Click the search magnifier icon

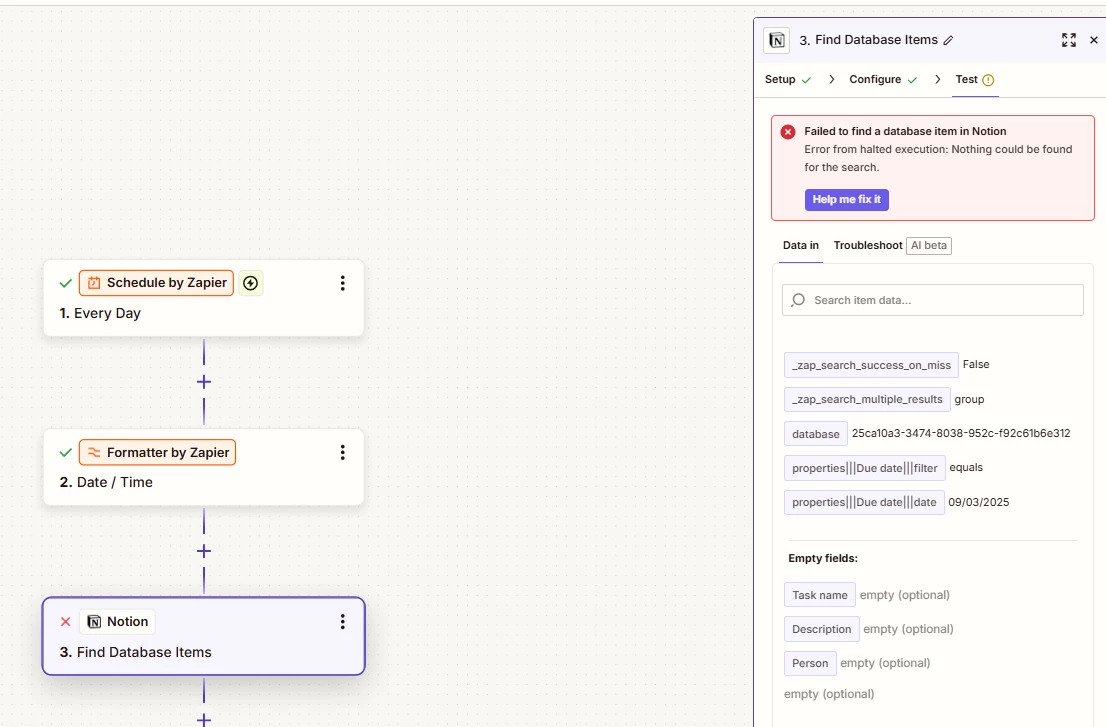coord(798,300)
